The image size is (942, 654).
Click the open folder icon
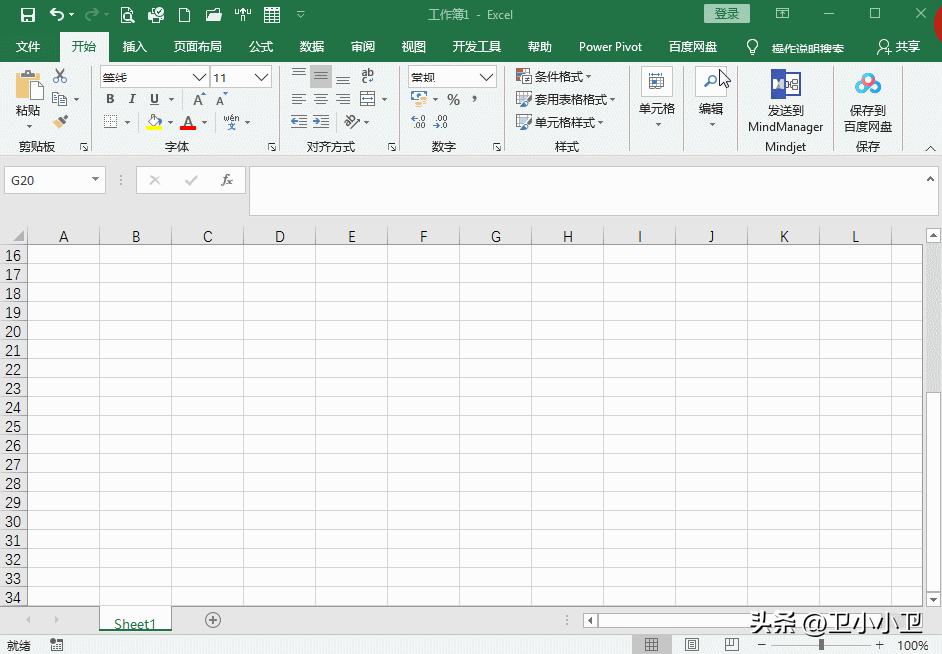click(x=213, y=14)
